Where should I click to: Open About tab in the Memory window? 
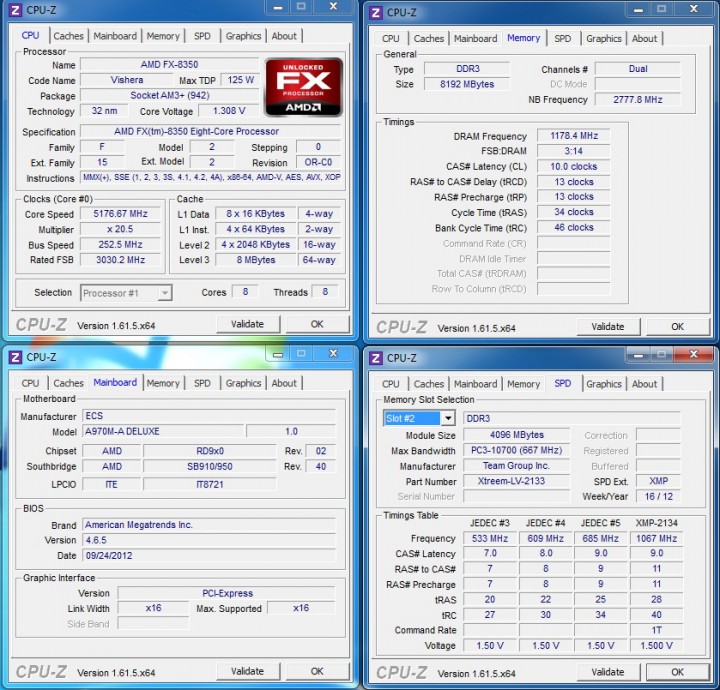pyautogui.click(x=645, y=39)
